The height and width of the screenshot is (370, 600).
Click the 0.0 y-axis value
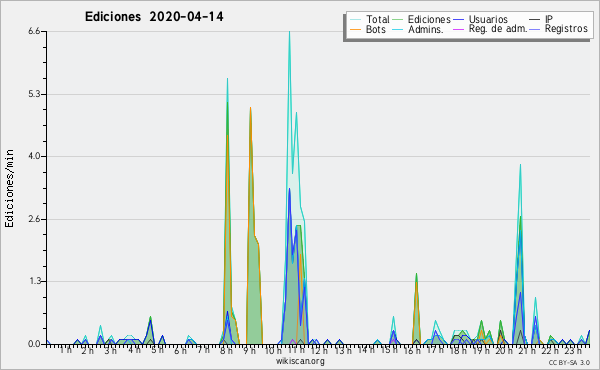click(x=34, y=344)
